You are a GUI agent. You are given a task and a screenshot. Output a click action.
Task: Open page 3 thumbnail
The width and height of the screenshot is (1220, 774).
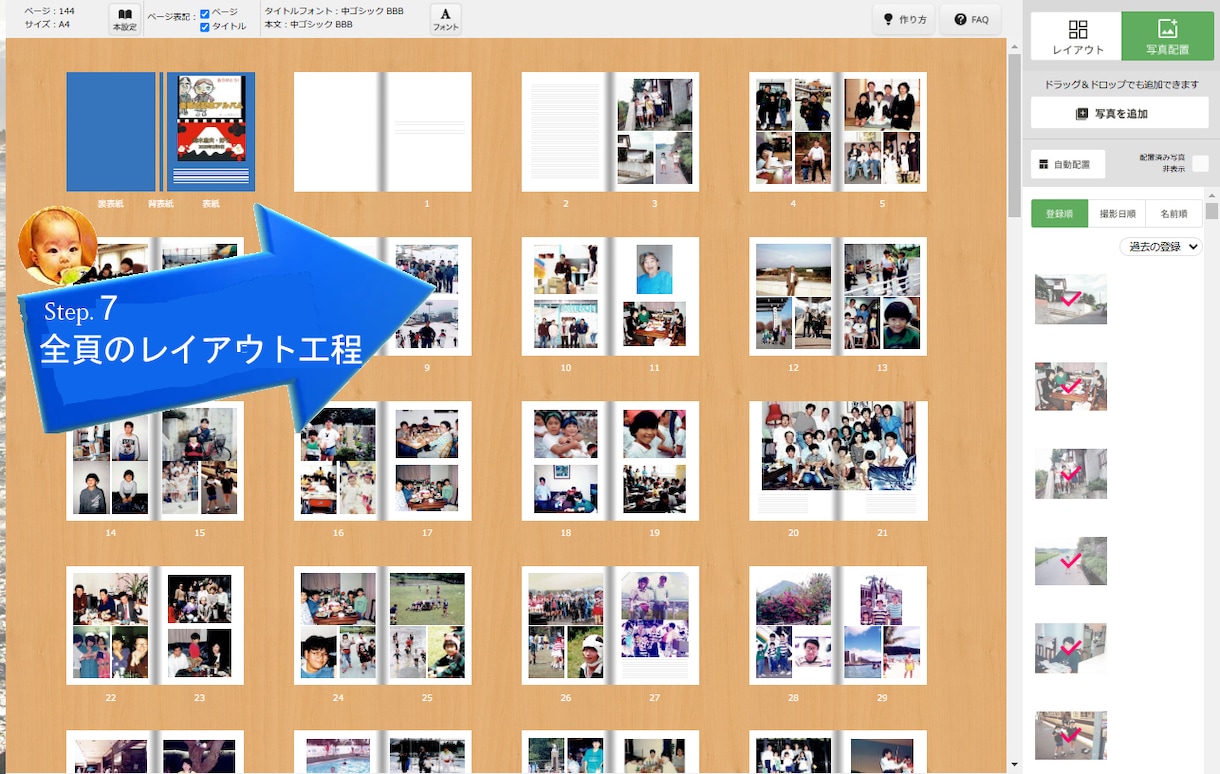[x=654, y=131]
